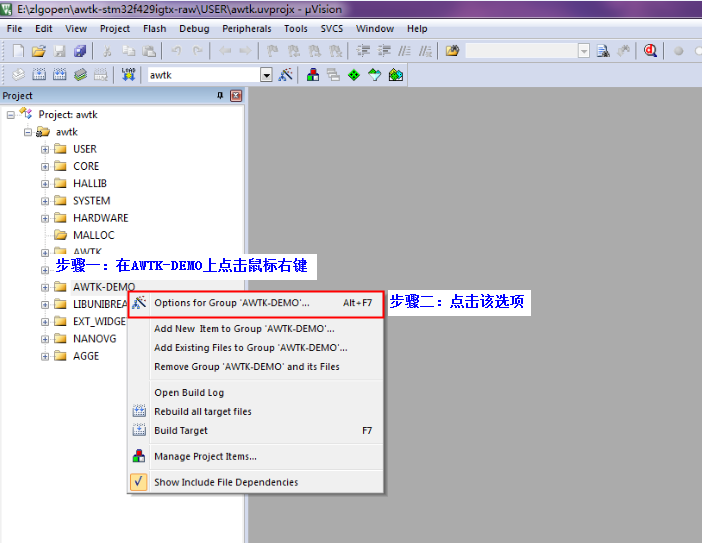This screenshot has height=543, width=702.
Task: Choose Manage Project Items in context menu
Action: pos(256,457)
